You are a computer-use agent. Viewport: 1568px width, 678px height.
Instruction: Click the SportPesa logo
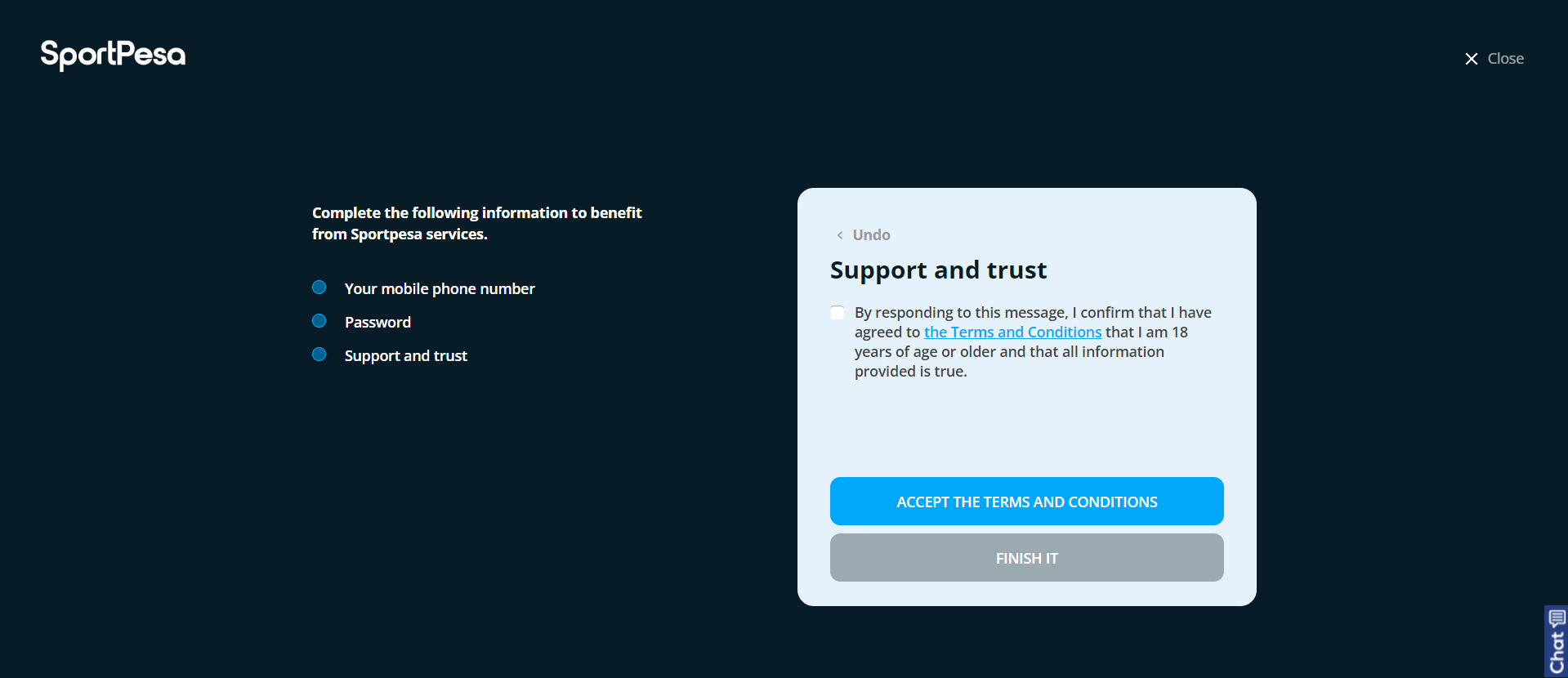(x=113, y=55)
